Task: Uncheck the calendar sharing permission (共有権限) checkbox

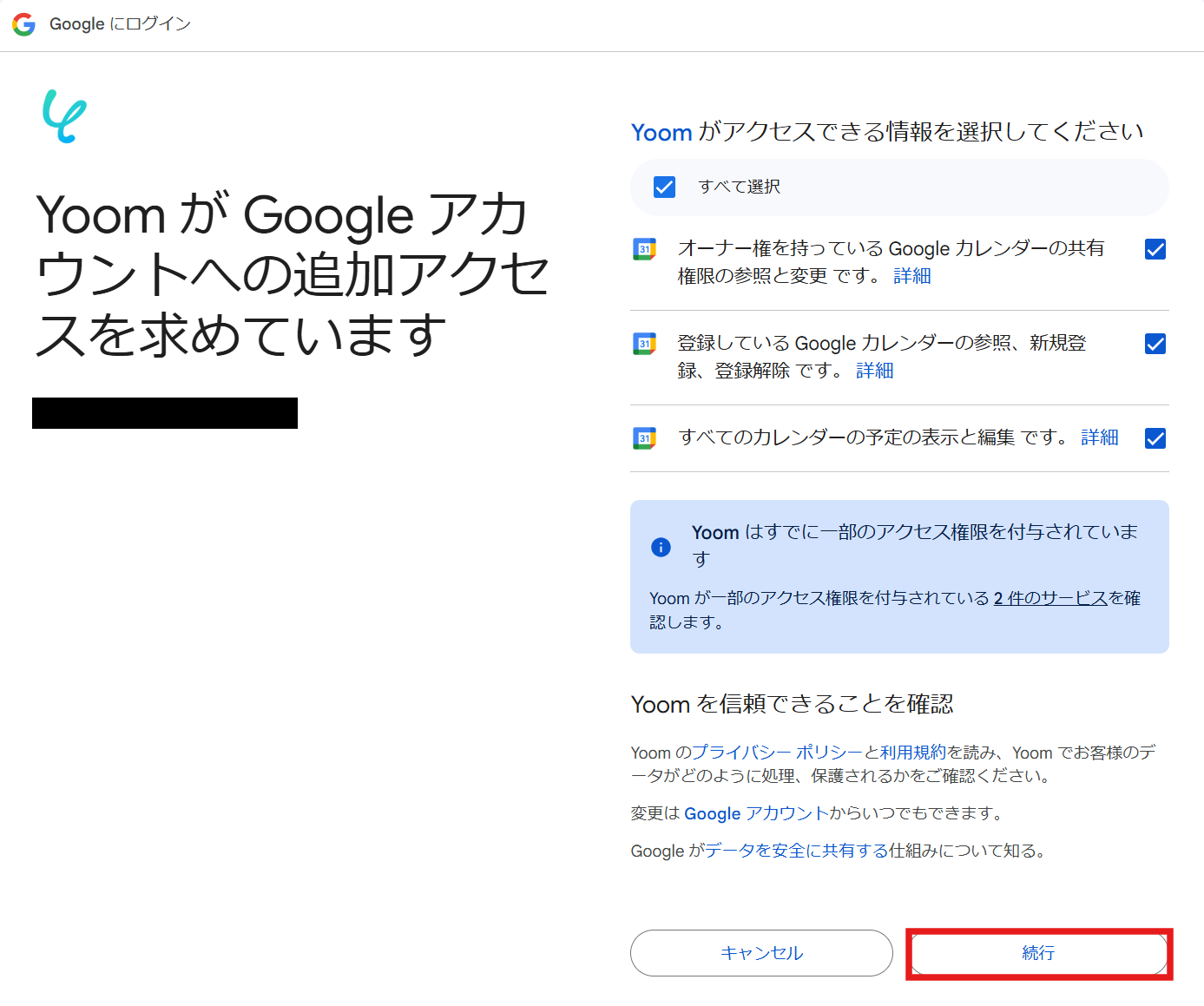Action: coord(1155,250)
